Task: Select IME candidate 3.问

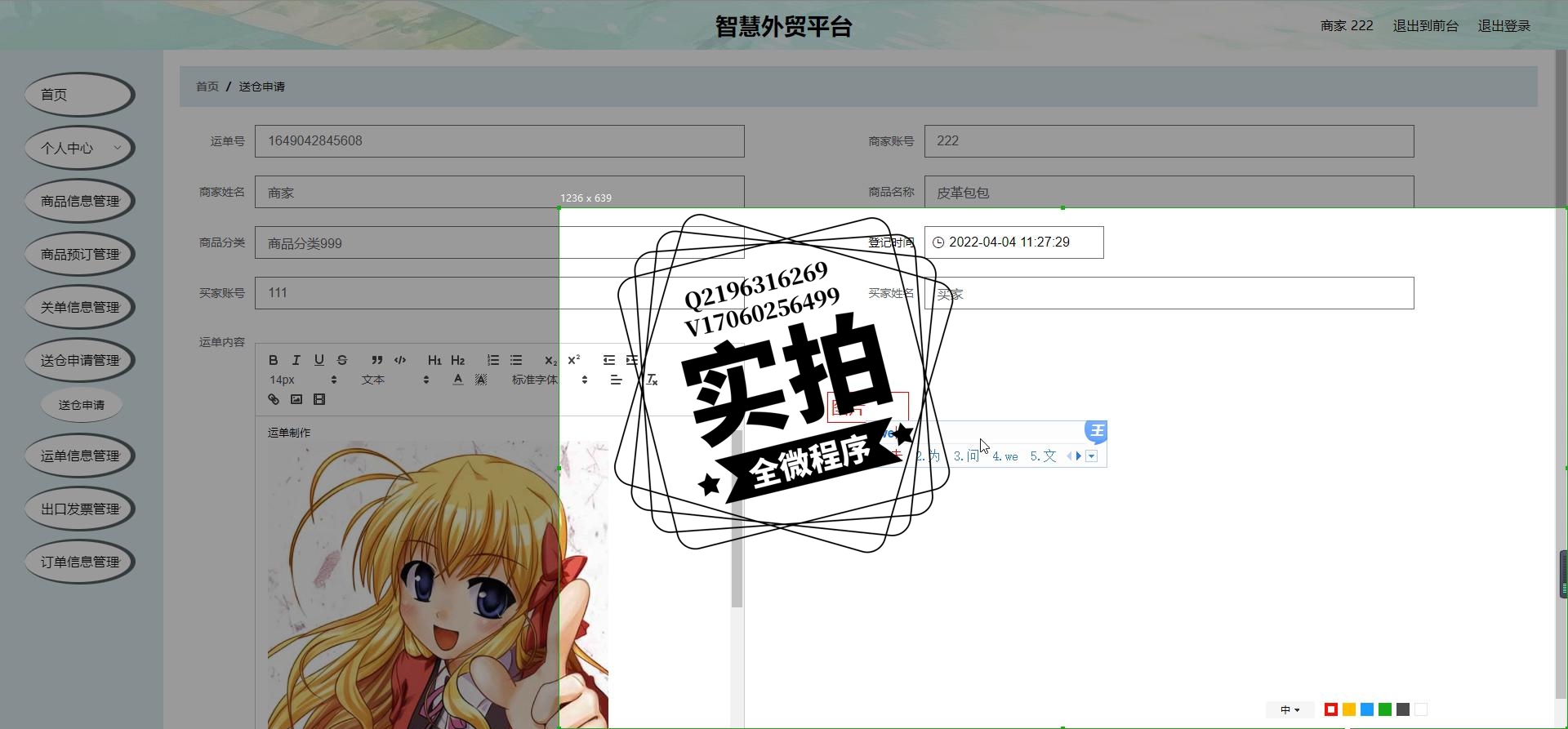Action: pos(966,456)
